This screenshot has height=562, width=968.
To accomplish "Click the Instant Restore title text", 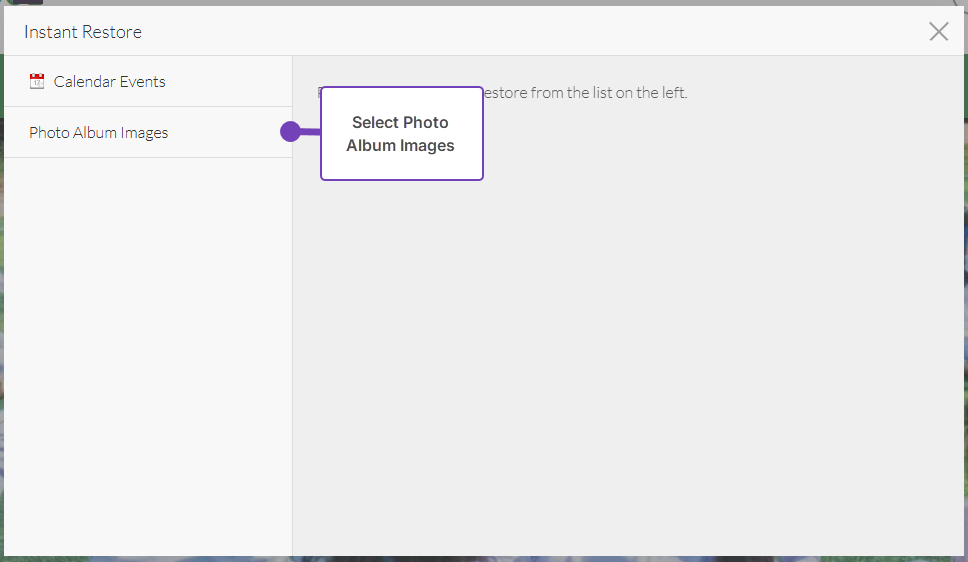I will coord(83,32).
